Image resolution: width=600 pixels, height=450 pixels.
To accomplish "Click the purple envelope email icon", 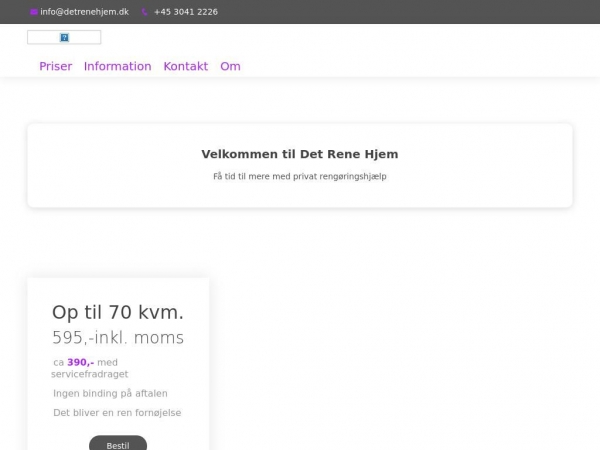I will point(33,12).
